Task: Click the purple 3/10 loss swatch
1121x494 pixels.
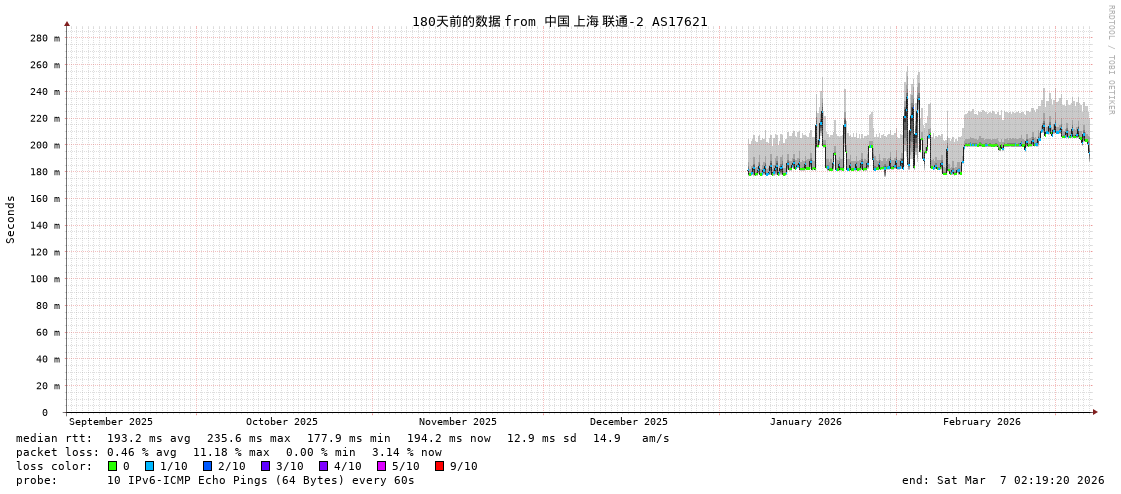Action: tap(265, 466)
